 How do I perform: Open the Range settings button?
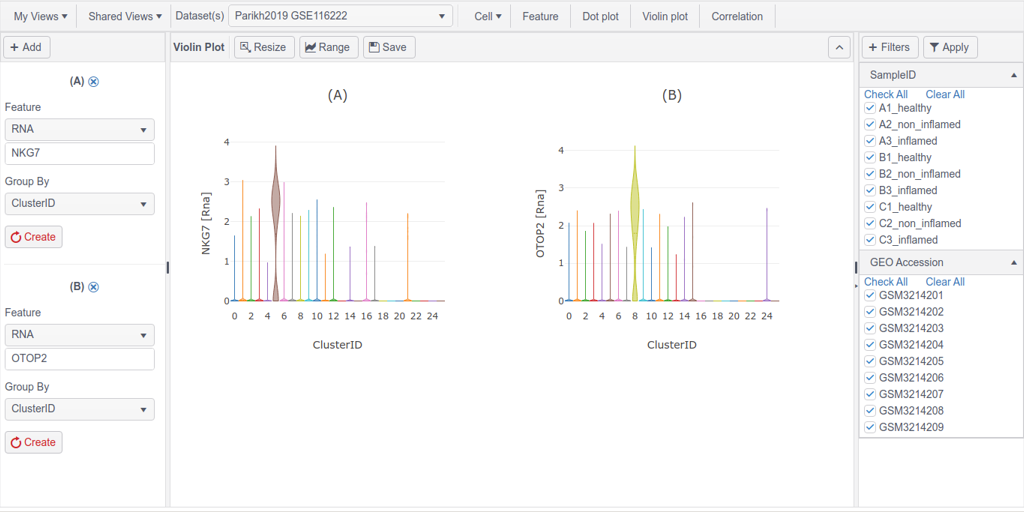328,47
